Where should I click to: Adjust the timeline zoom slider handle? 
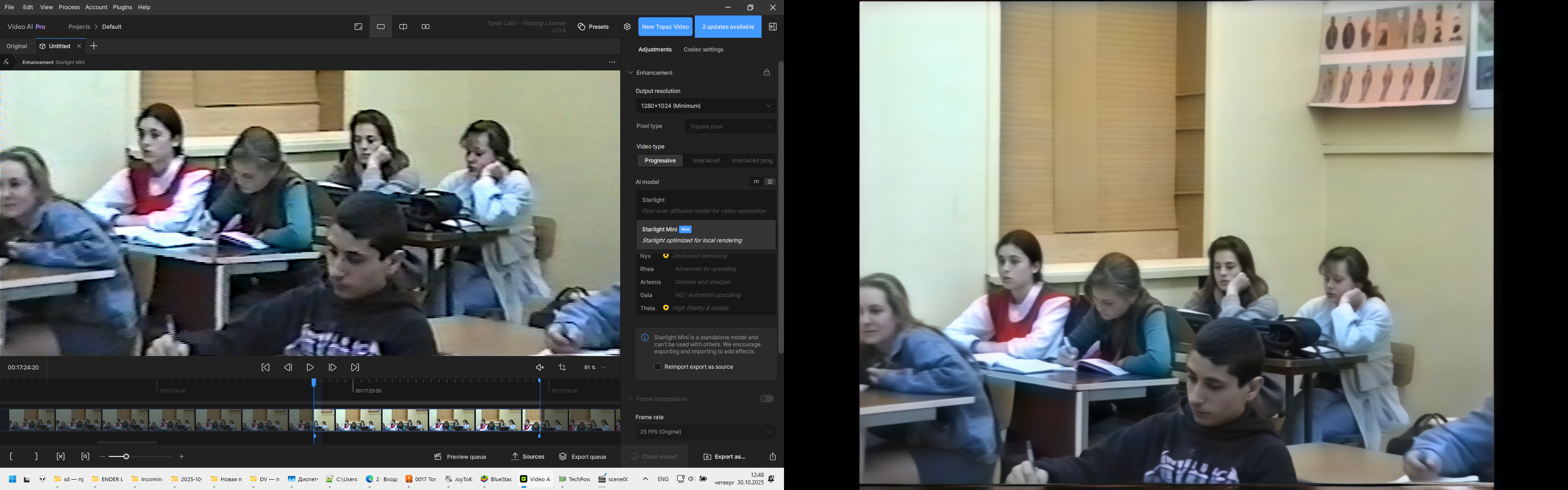(x=126, y=456)
